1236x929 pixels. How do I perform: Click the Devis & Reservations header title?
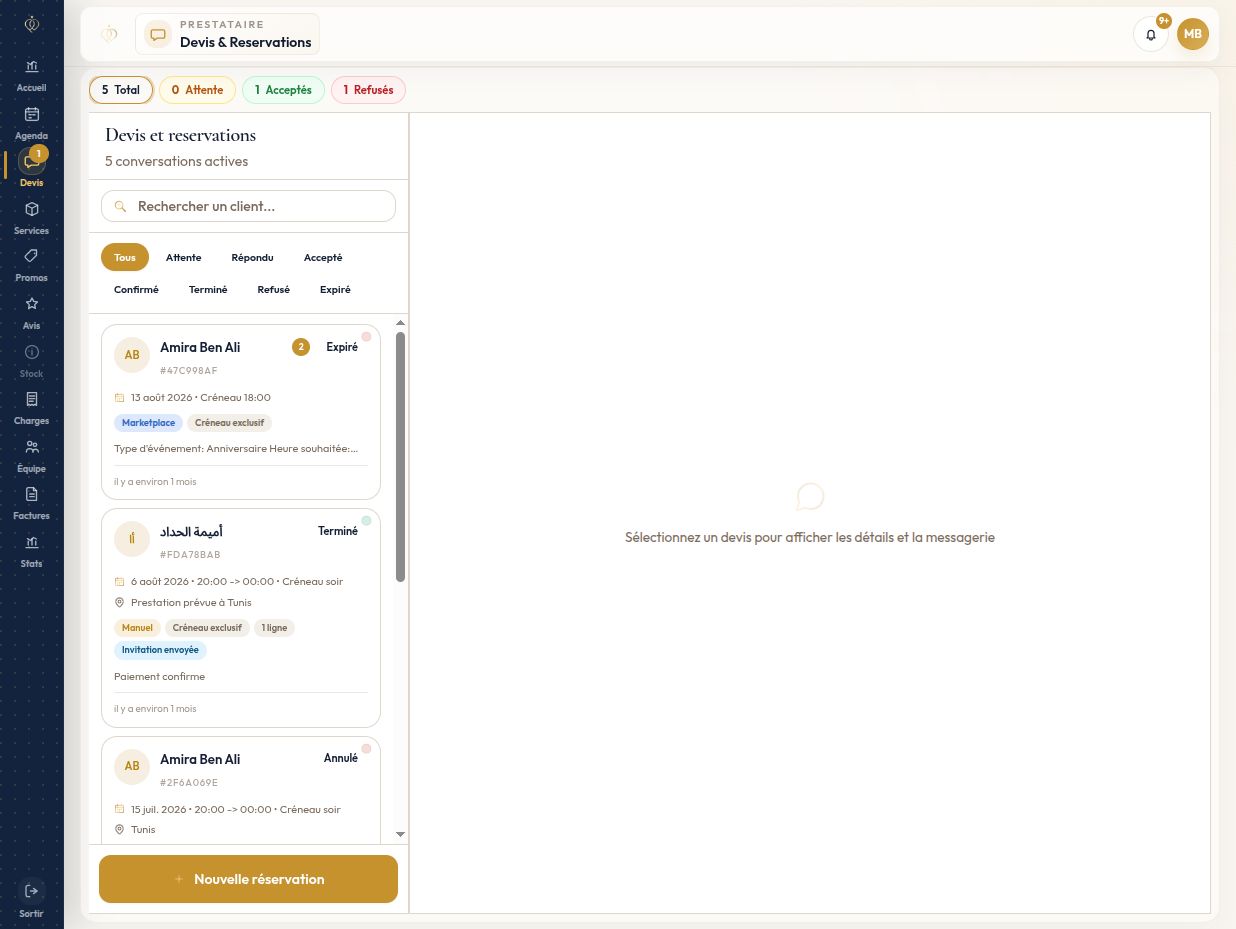[x=246, y=42]
